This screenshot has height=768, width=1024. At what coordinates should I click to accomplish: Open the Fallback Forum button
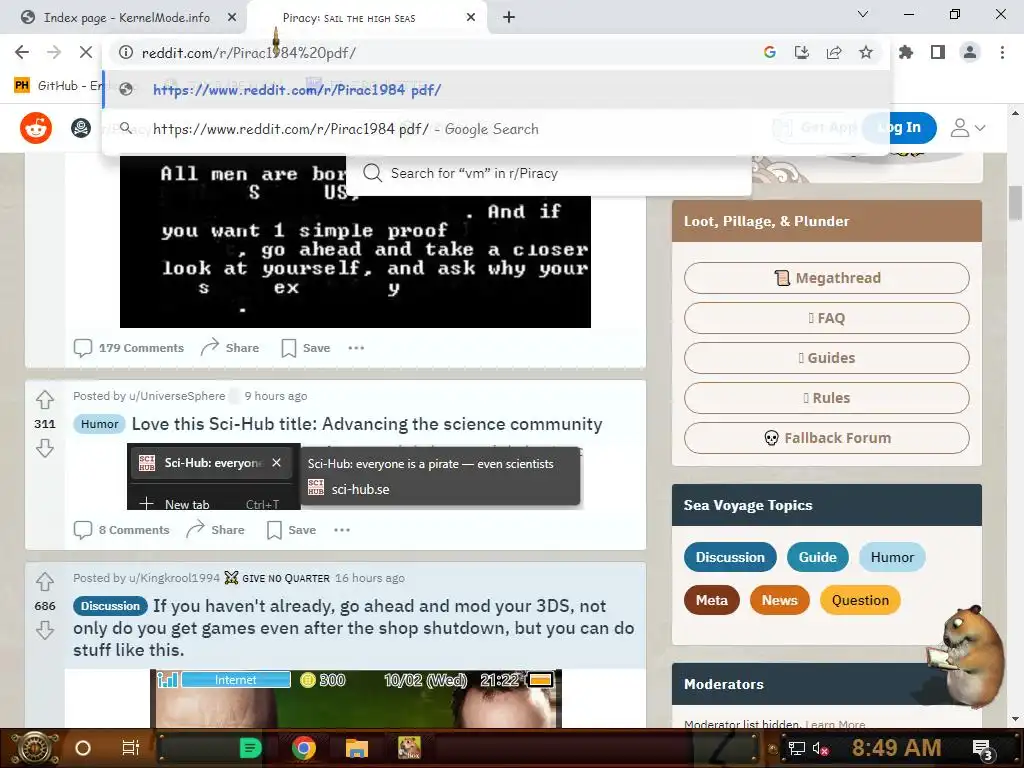[826, 438]
